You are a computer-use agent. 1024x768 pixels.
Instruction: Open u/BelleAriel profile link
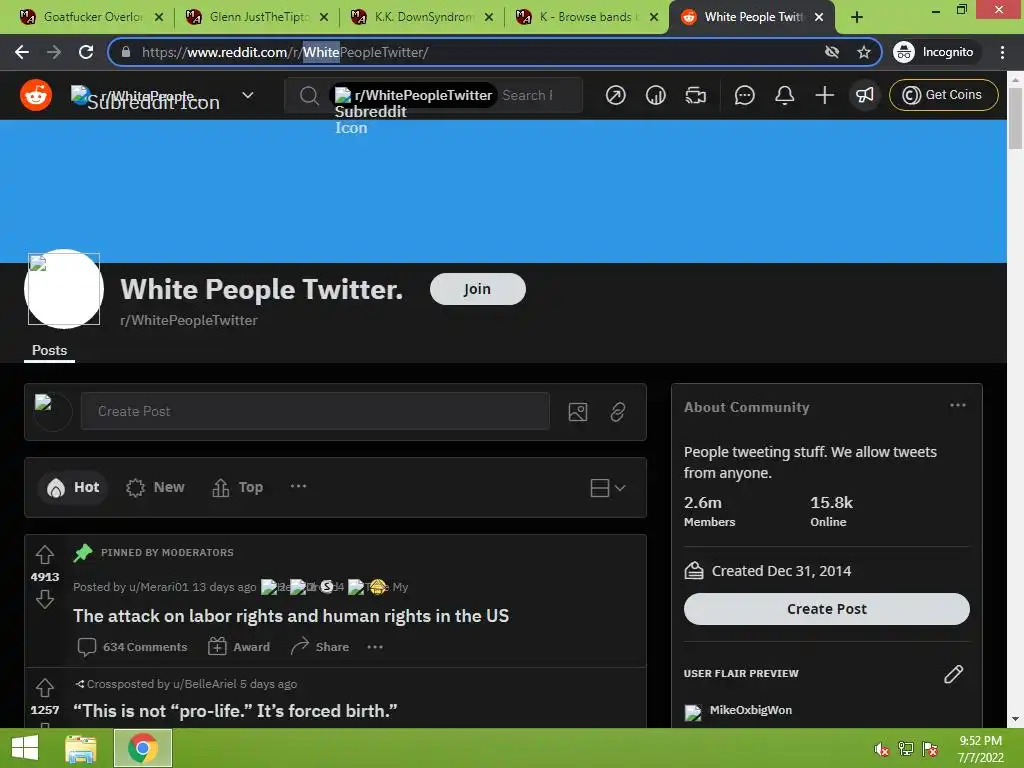click(x=204, y=684)
